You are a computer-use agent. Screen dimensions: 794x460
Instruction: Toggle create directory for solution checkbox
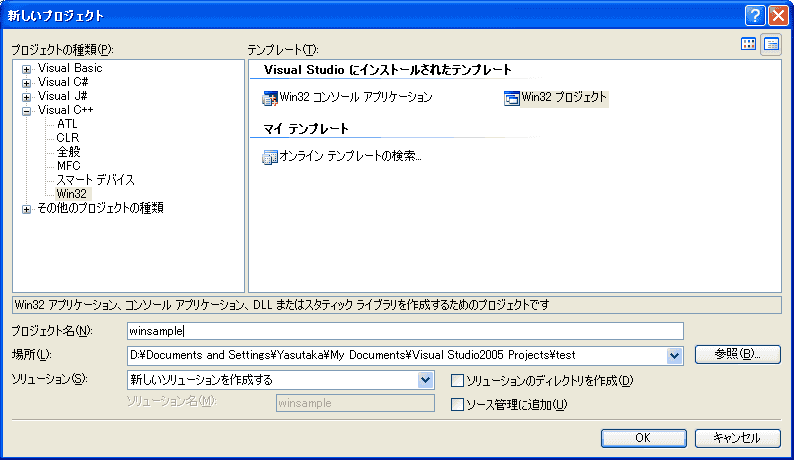(x=457, y=380)
